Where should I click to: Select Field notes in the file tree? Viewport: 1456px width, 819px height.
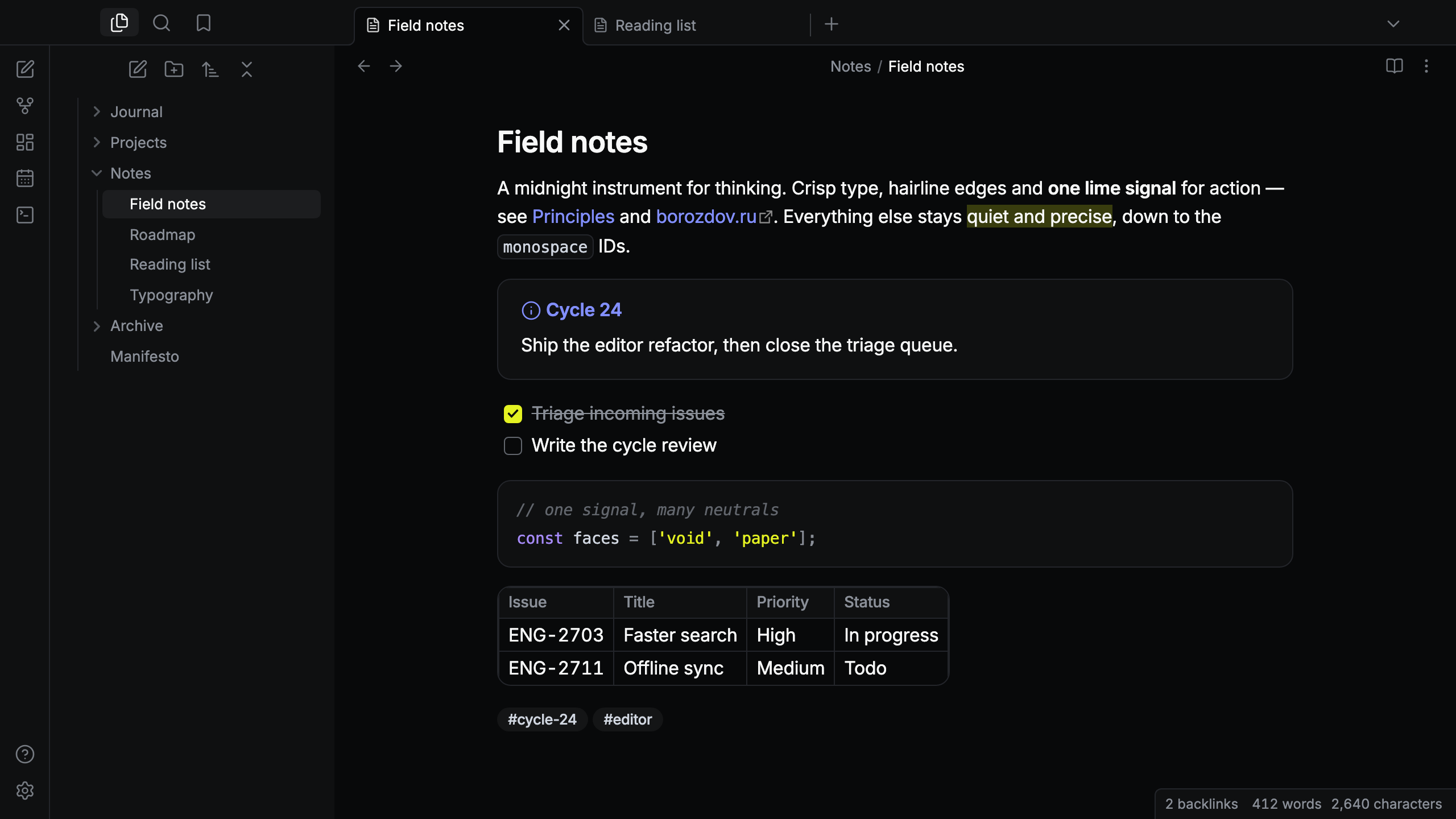(212, 204)
